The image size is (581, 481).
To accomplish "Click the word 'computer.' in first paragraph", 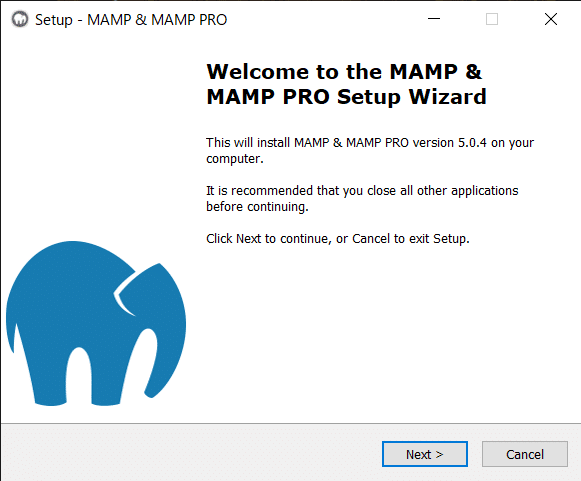I will point(235,159).
